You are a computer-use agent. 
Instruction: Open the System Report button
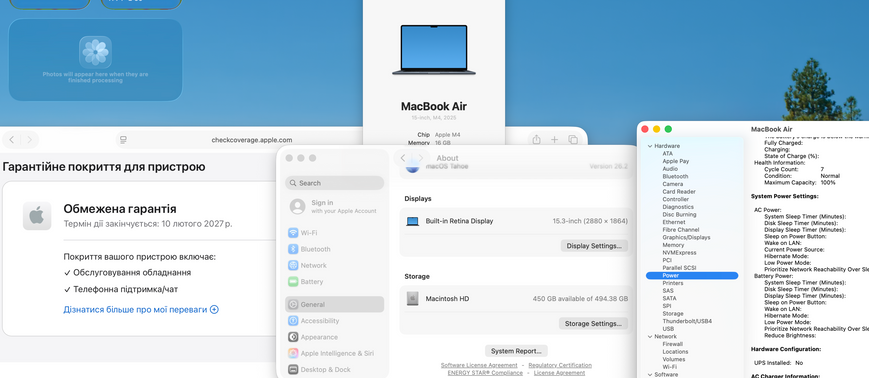516,351
